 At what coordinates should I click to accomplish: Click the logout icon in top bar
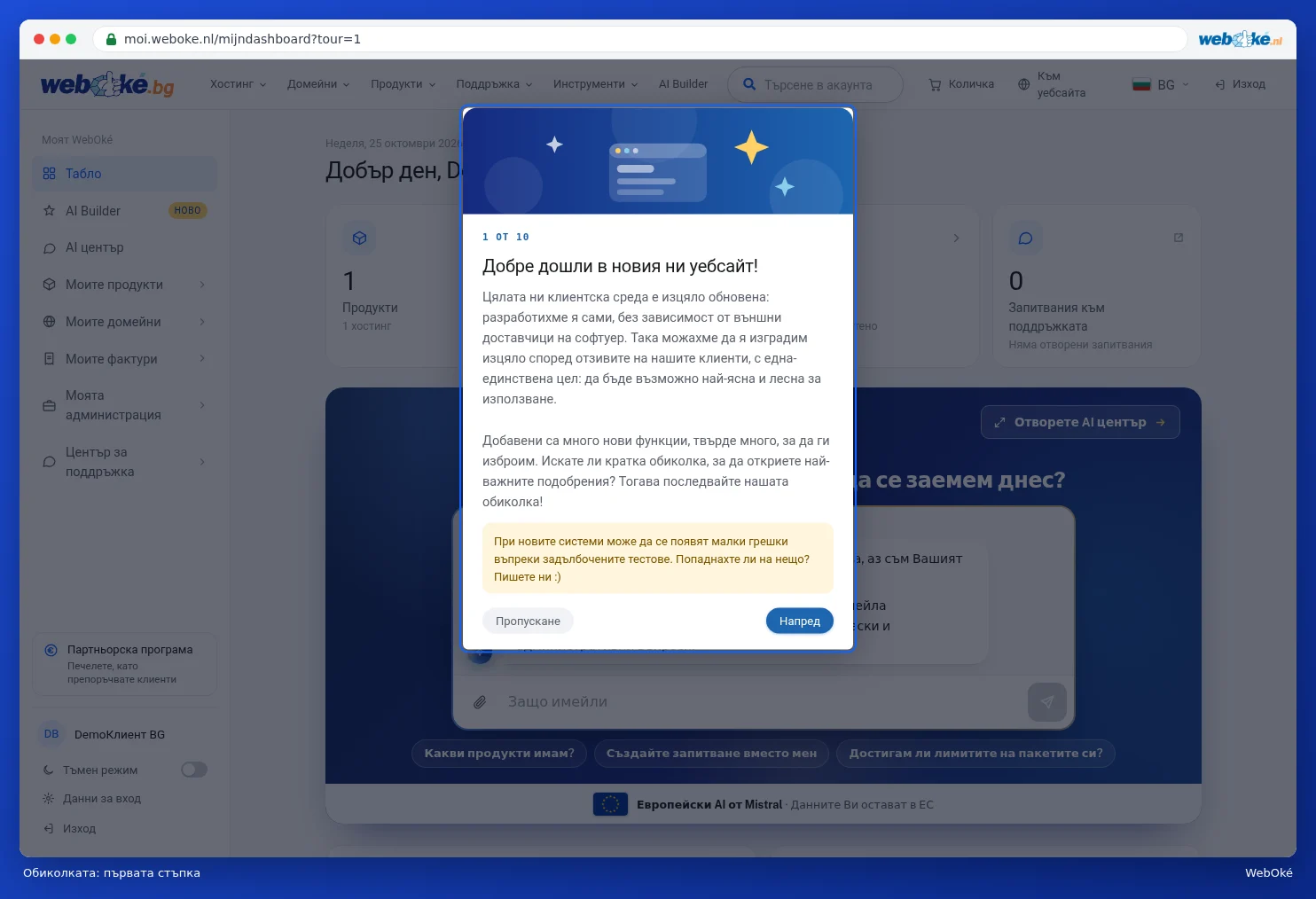[x=1220, y=84]
